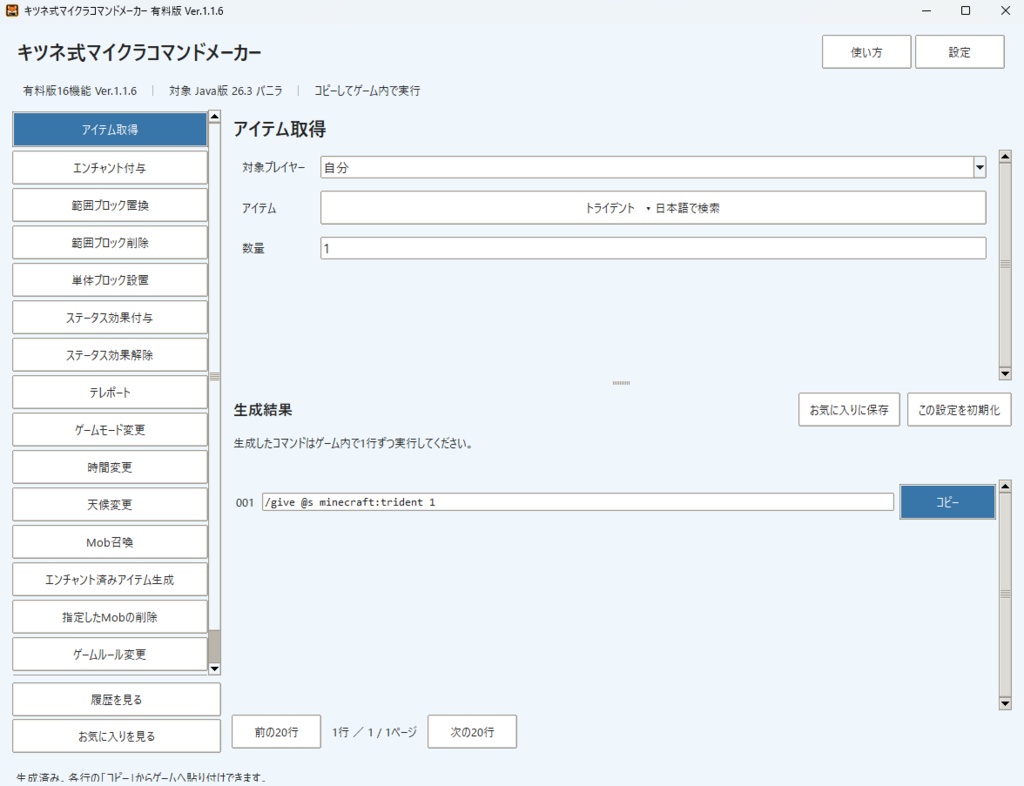The image size is (1024, 786).
Task: Click the 1行 / 1 / 1ページ page indicator
Action: (x=374, y=732)
